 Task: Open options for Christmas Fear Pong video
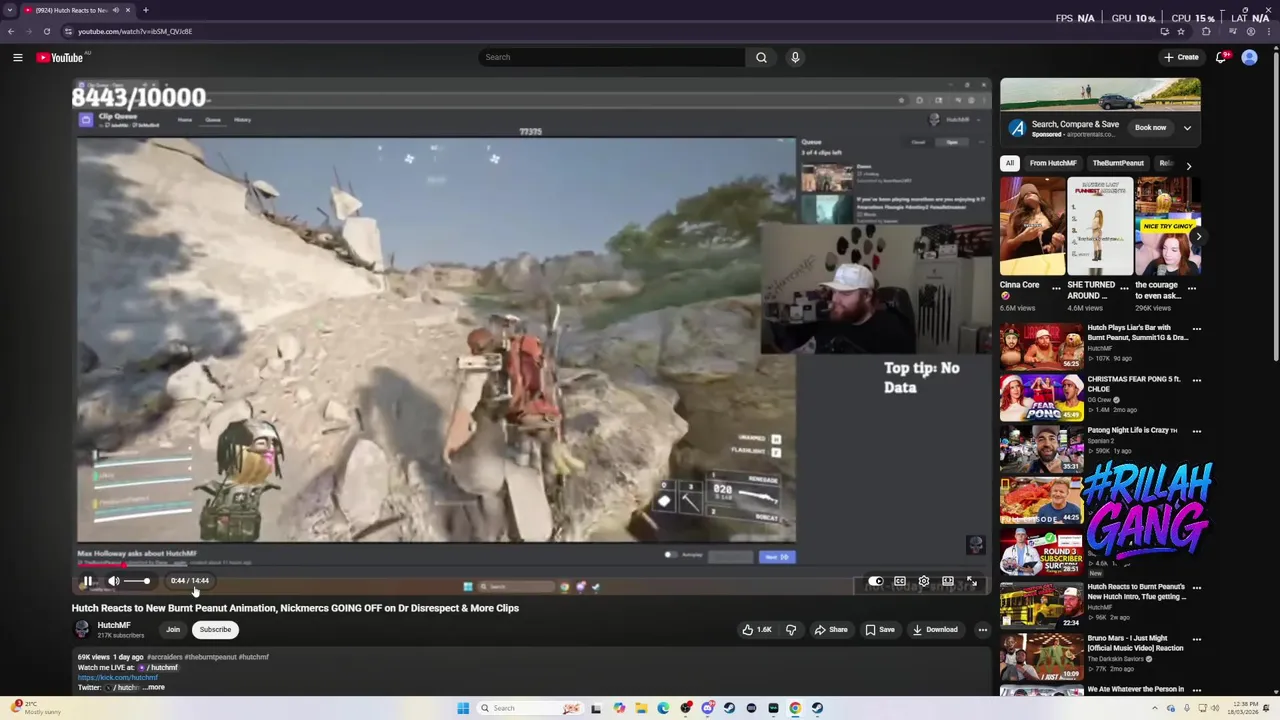[1196, 380]
